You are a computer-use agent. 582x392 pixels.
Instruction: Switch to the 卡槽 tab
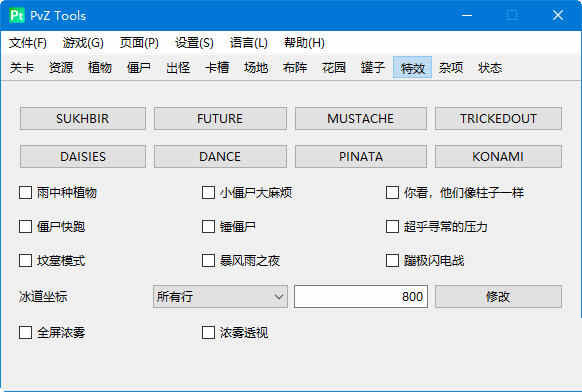(x=217, y=68)
